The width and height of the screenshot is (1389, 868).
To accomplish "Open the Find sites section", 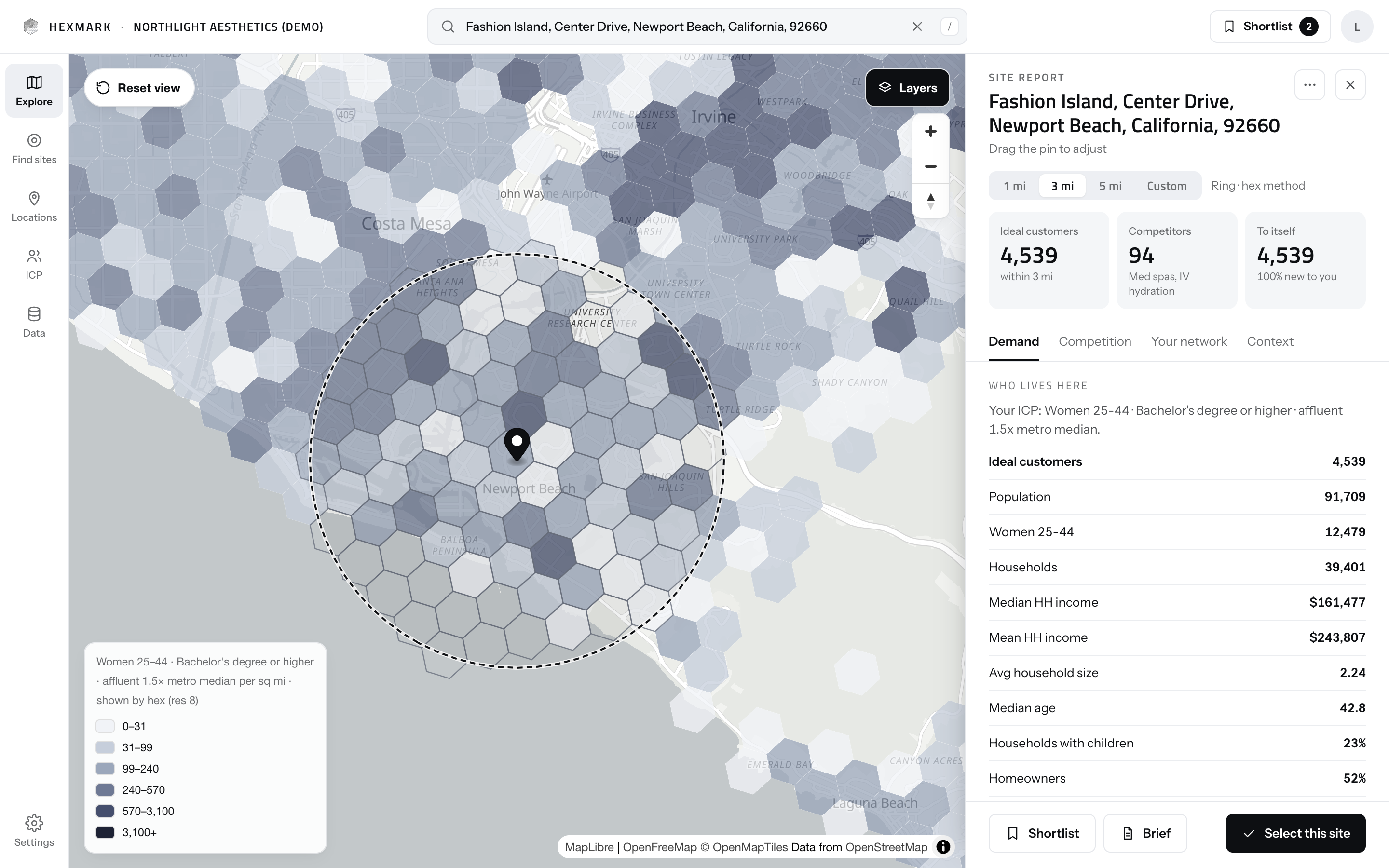I will tap(34, 149).
